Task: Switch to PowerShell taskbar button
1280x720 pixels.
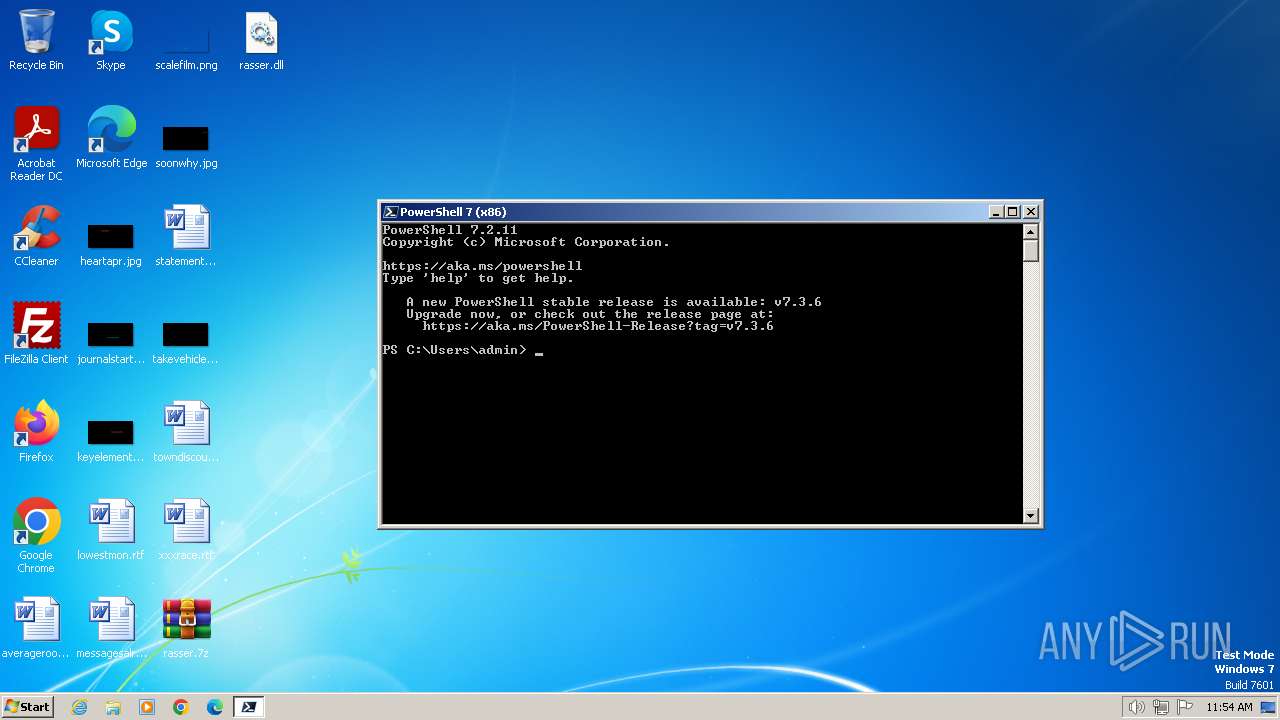Action: 249,707
